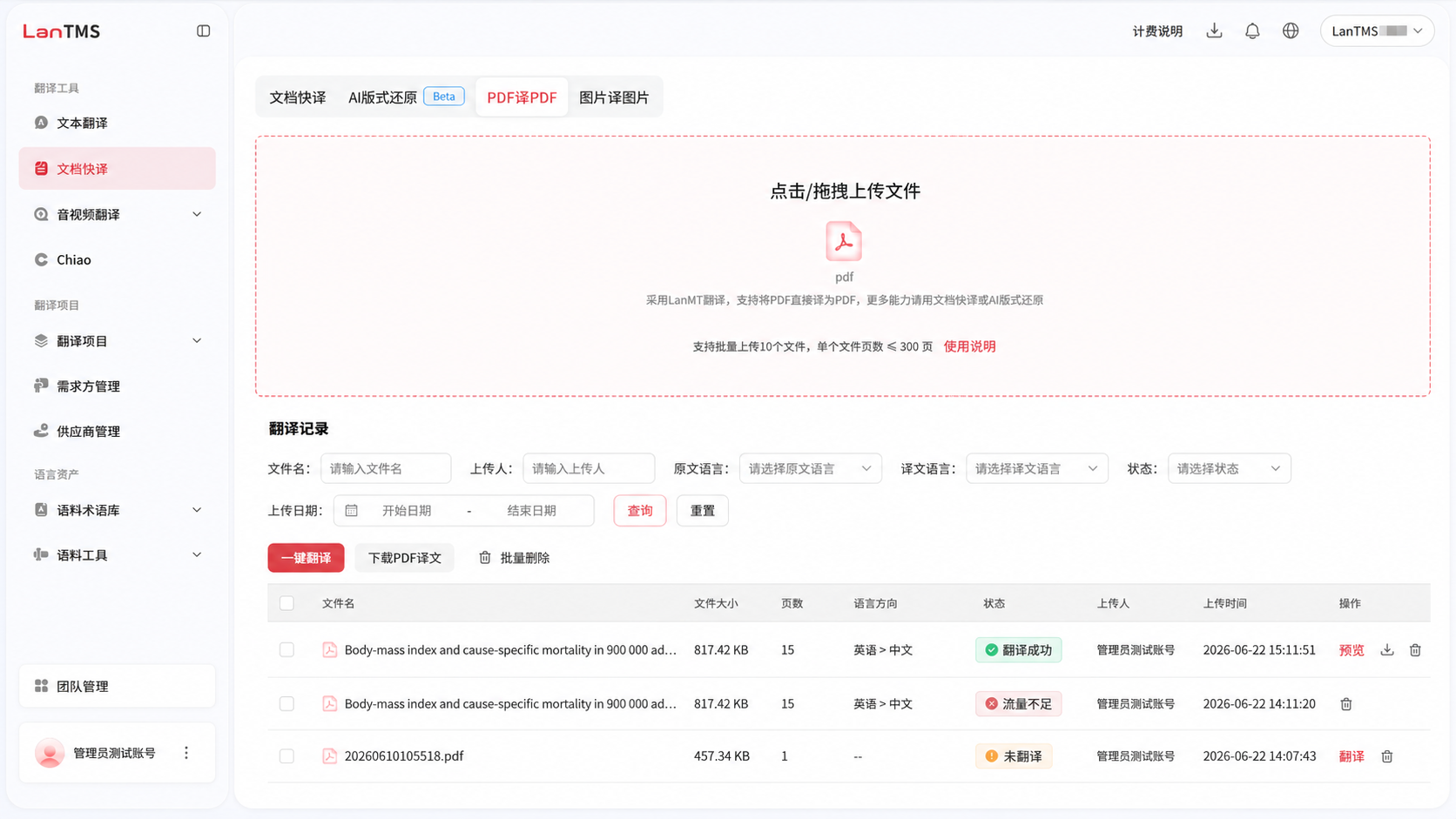Click the 重置 button
Image resolution: width=1456 pixels, height=819 pixels.
(x=703, y=510)
